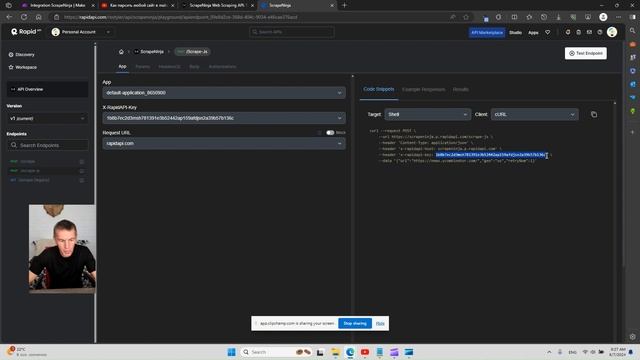The width and height of the screenshot is (640, 360).
Task: Open a new browser tab
Action: click(344, 5)
